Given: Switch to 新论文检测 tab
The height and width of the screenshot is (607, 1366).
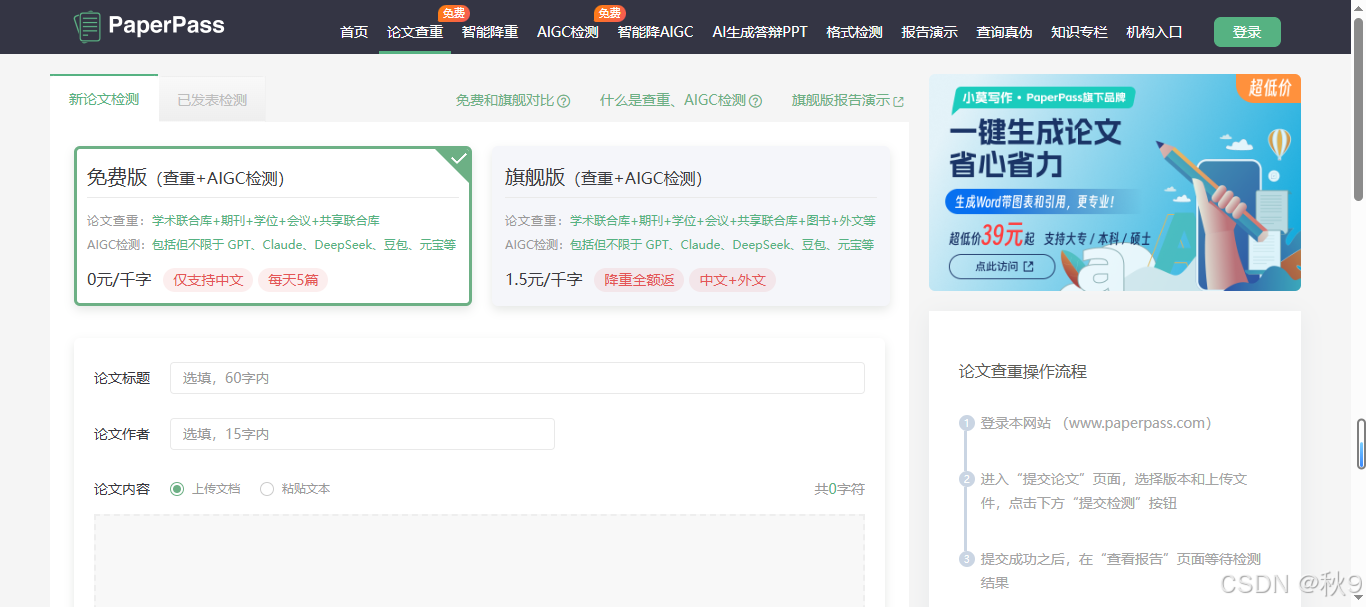Looking at the screenshot, I should (x=104, y=99).
